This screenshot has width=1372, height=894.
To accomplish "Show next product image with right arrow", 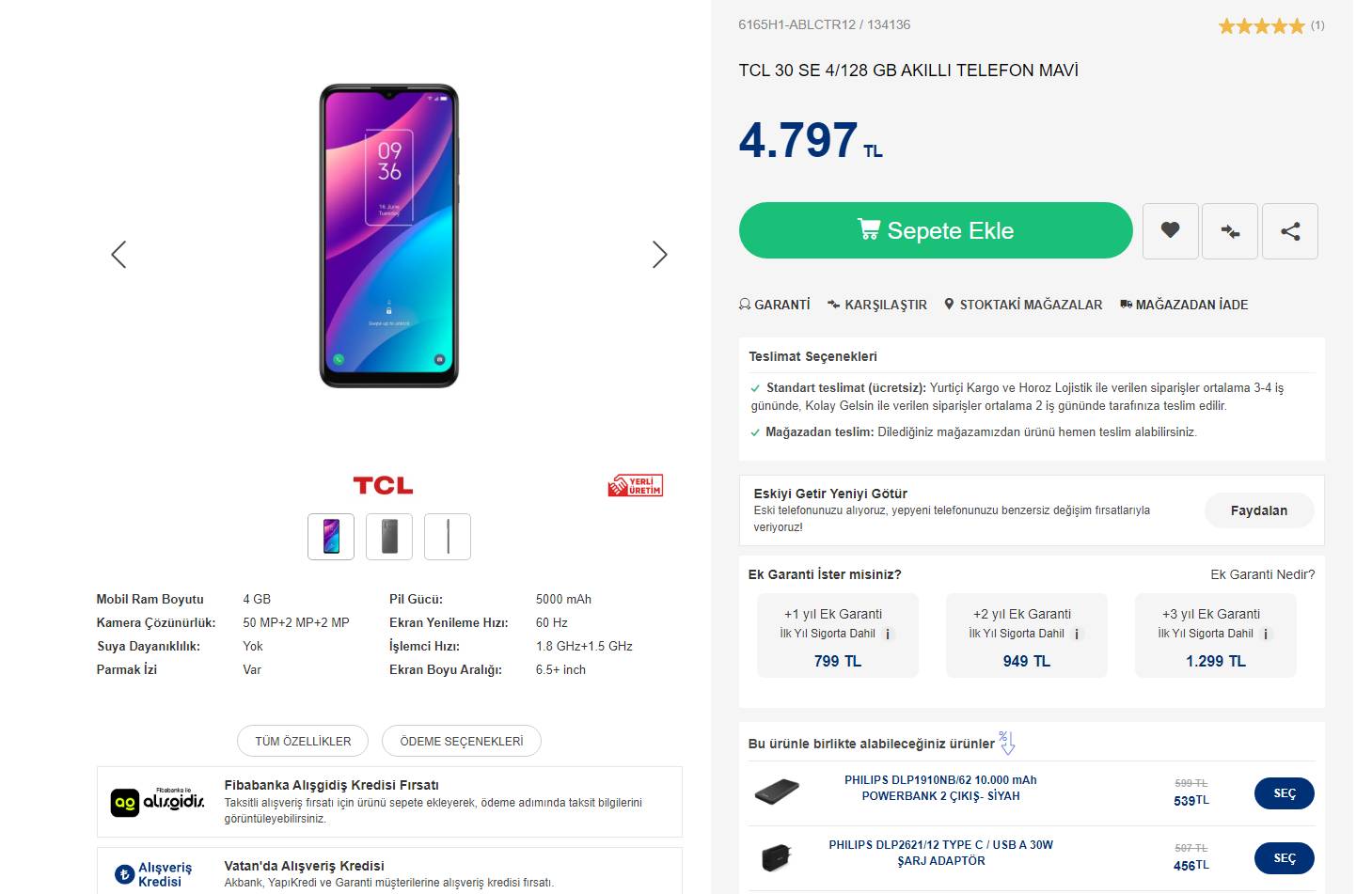I will click(659, 254).
